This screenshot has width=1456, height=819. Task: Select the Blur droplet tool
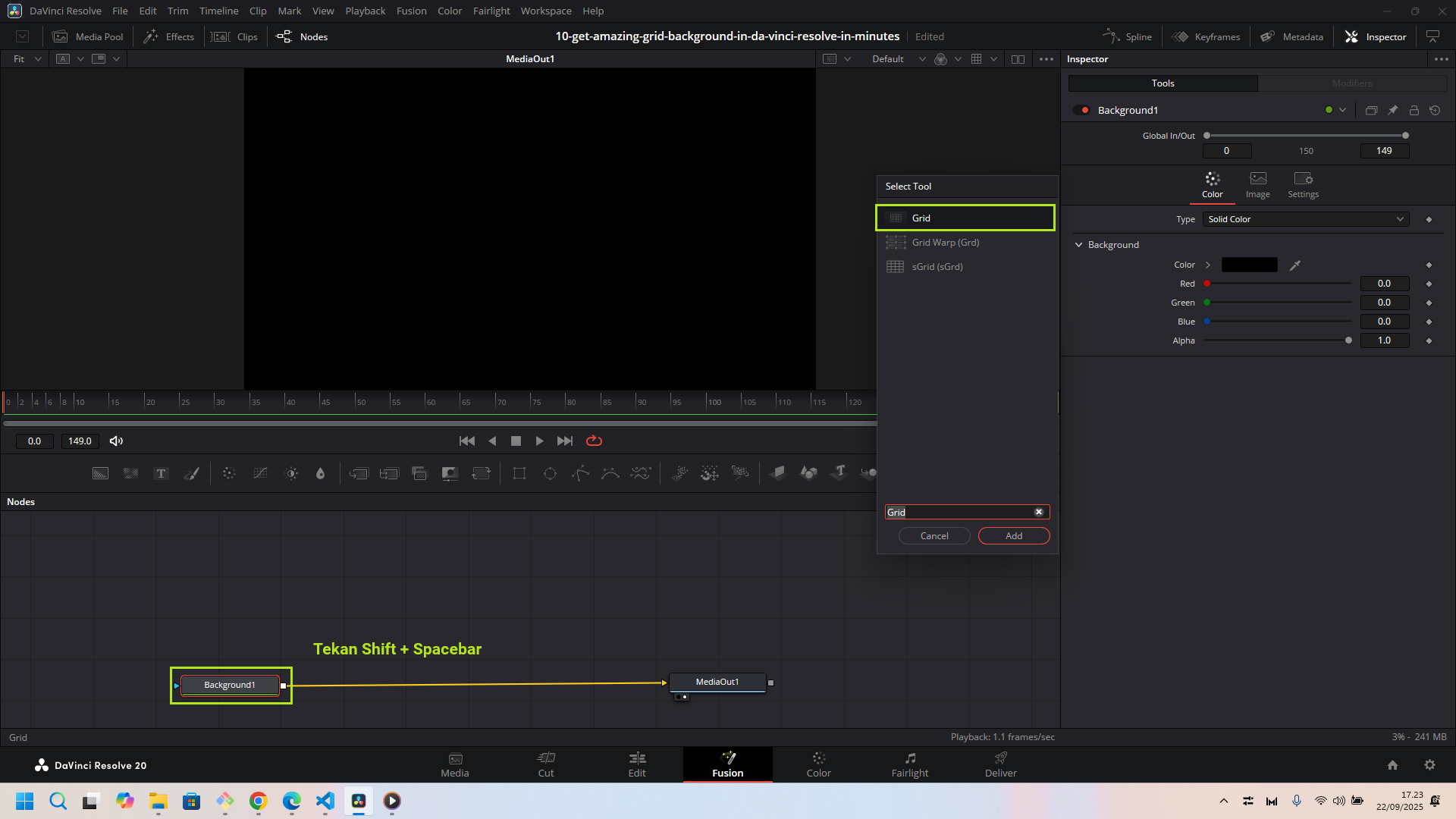tap(320, 474)
